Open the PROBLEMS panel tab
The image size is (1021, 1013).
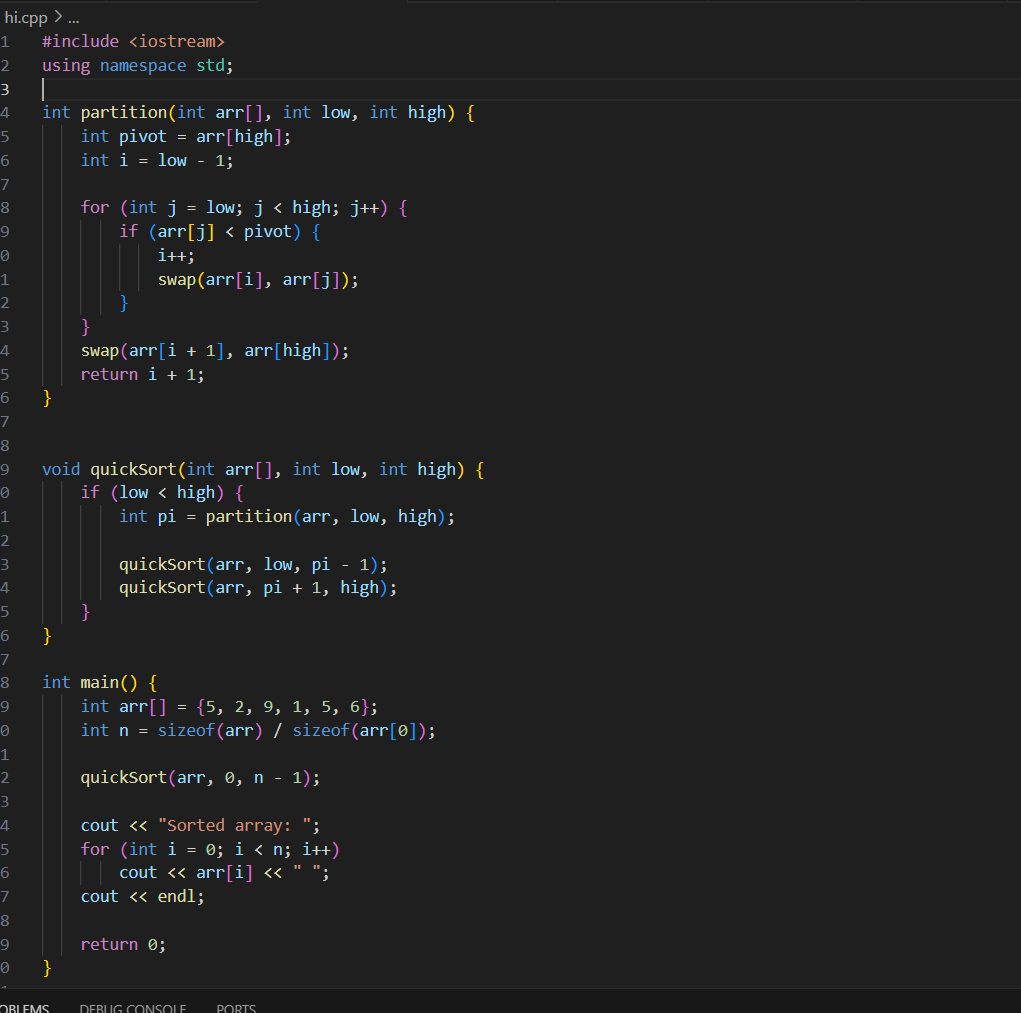click(x=25, y=1008)
